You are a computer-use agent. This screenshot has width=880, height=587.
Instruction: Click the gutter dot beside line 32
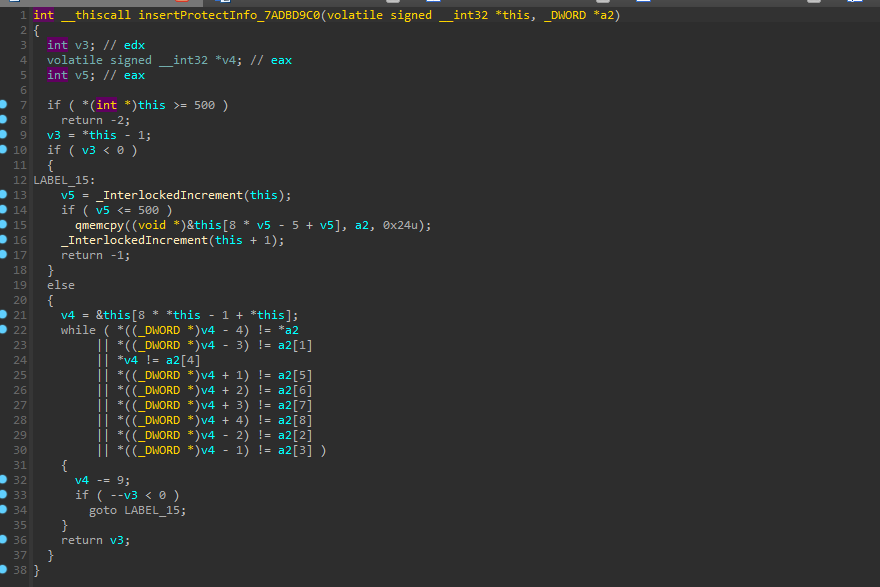4,480
